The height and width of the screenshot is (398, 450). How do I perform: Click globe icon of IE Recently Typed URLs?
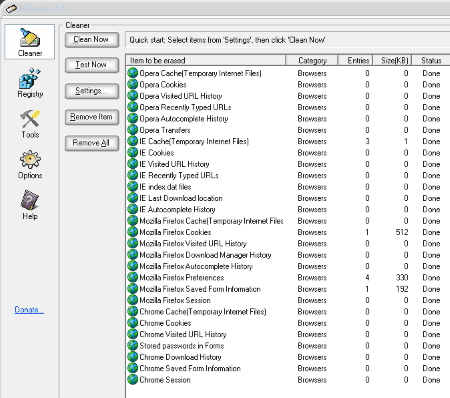pyautogui.click(x=133, y=175)
